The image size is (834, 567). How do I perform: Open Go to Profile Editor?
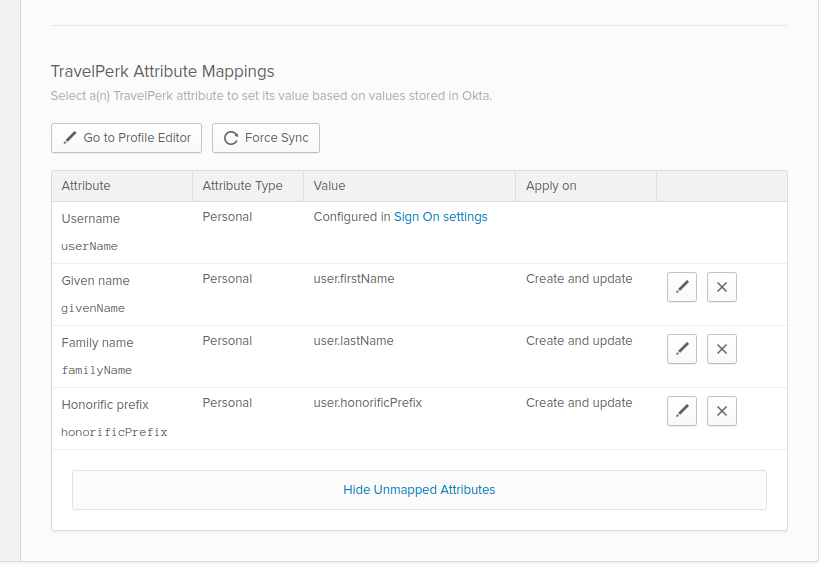point(127,138)
